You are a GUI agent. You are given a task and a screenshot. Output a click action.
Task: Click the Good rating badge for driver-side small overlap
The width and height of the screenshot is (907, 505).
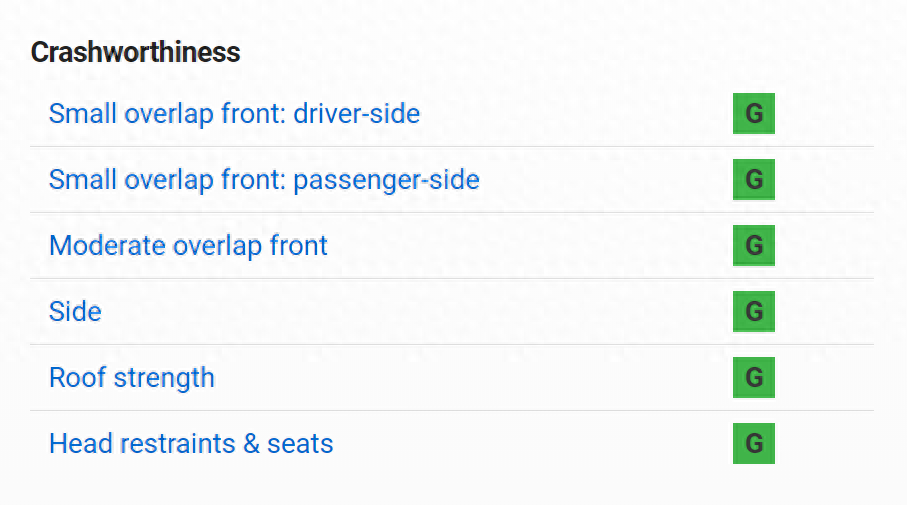click(x=753, y=113)
